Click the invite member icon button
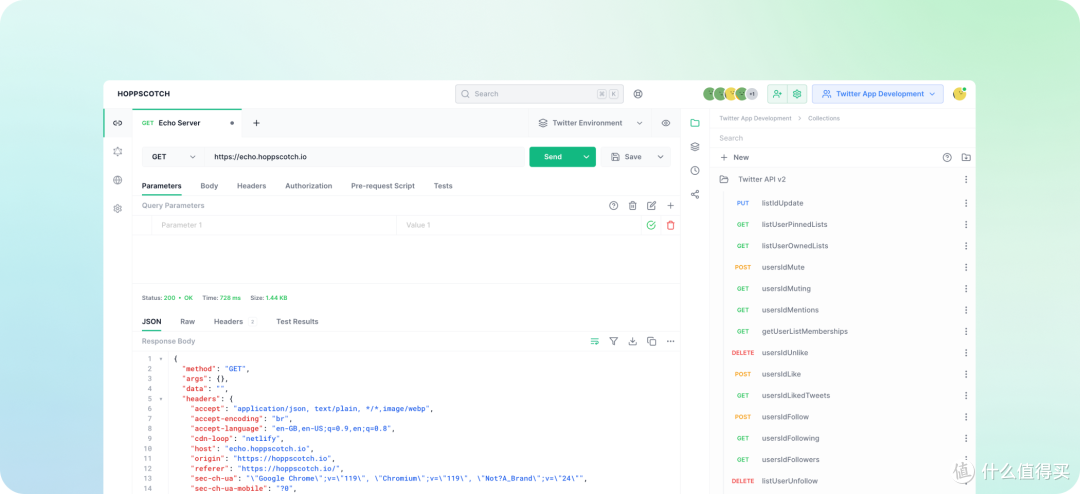Viewport: 1080px width, 494px height. click(778, 94)
